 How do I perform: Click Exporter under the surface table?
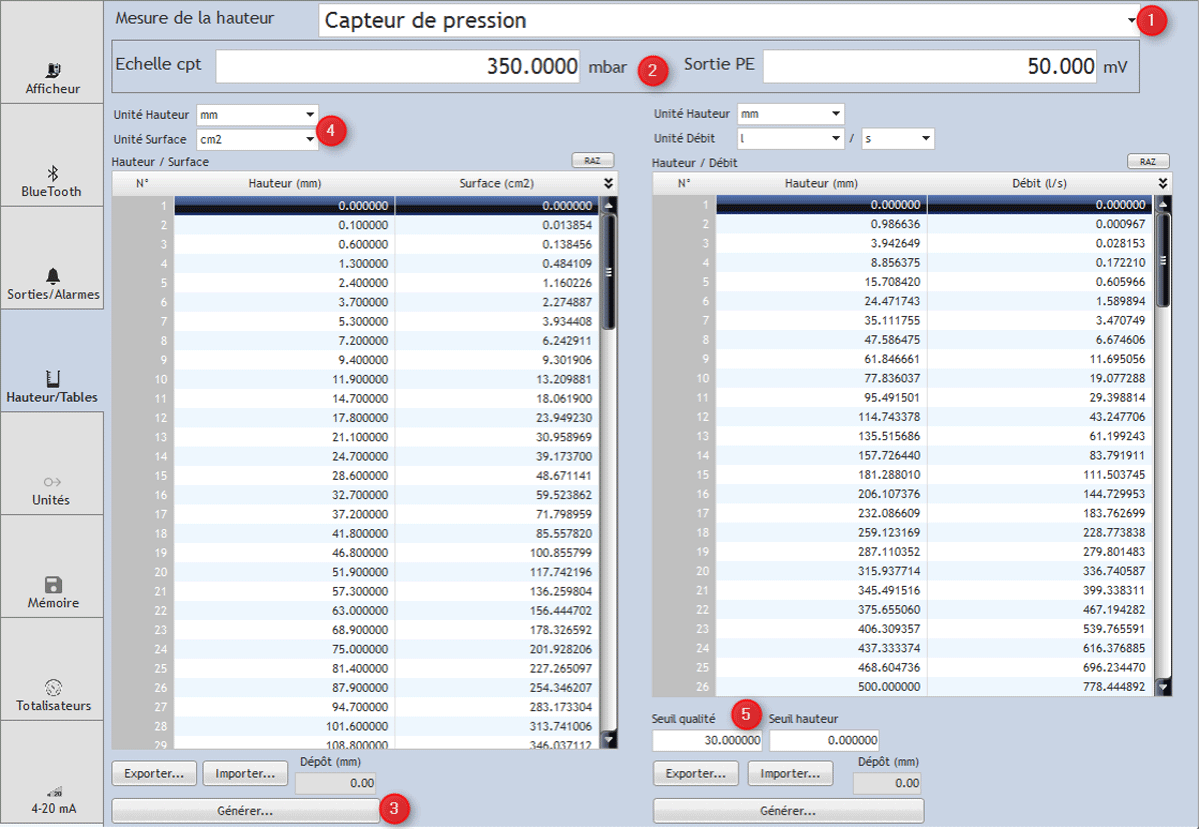tap(154, 773)
